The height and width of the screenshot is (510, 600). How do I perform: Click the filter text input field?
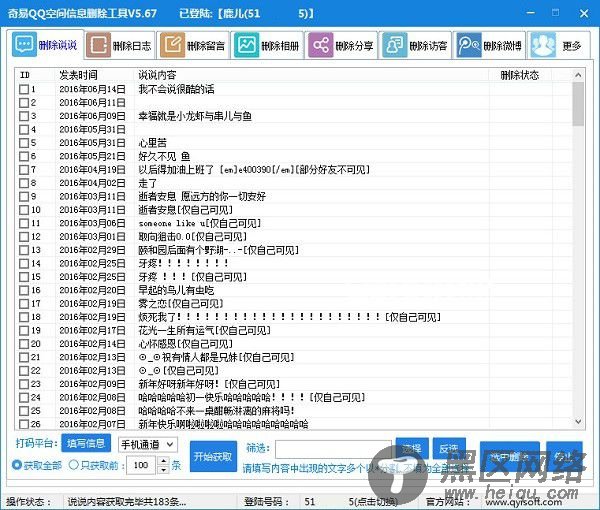(333, 449)
